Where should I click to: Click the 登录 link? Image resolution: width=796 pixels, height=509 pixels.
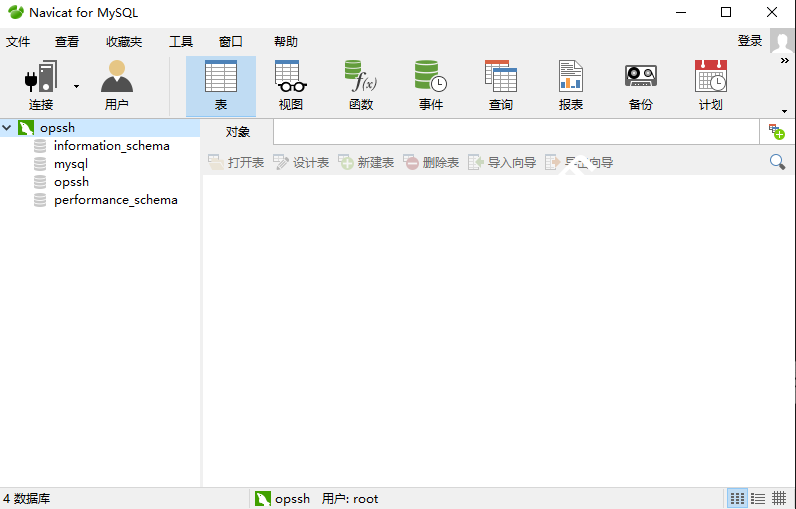(x=750, y=41)
